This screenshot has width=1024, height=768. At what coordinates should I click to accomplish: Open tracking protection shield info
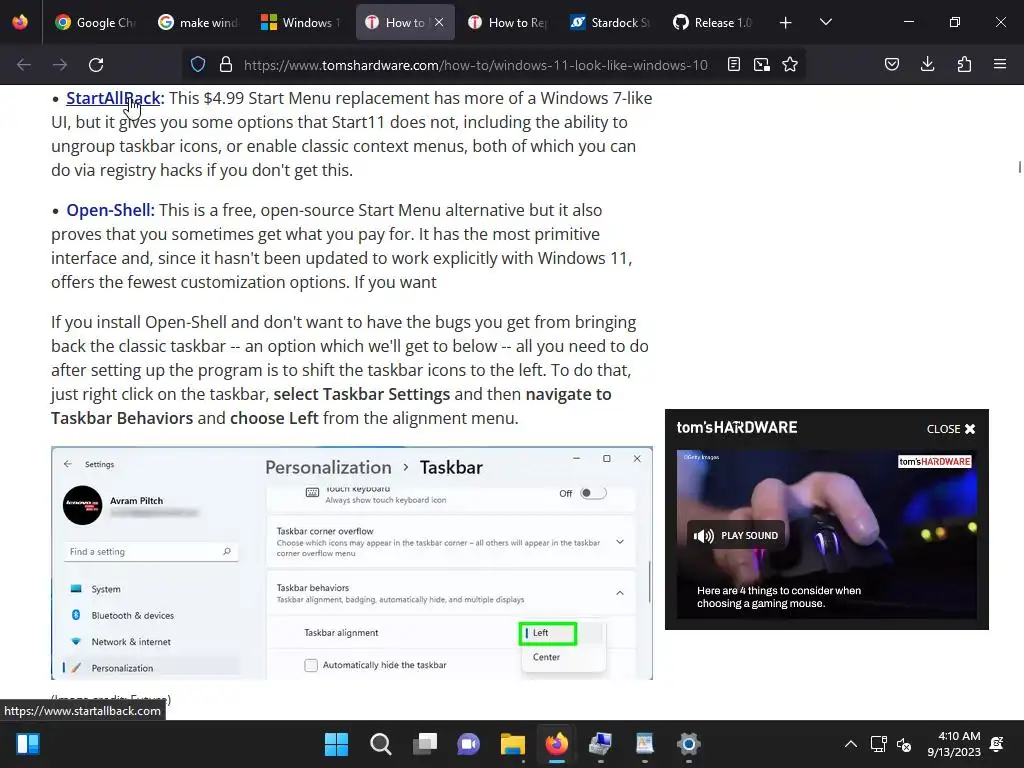(x=198, y=65)
